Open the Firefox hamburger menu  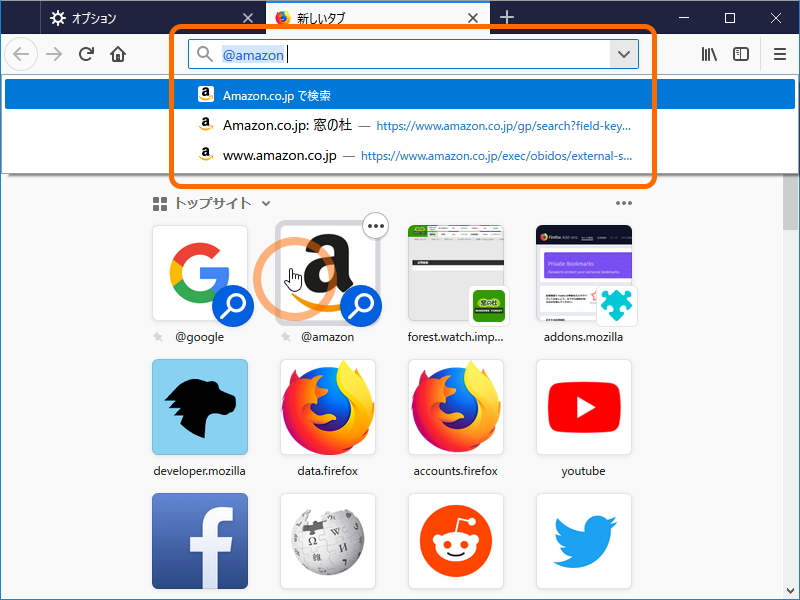pos(779,54)
